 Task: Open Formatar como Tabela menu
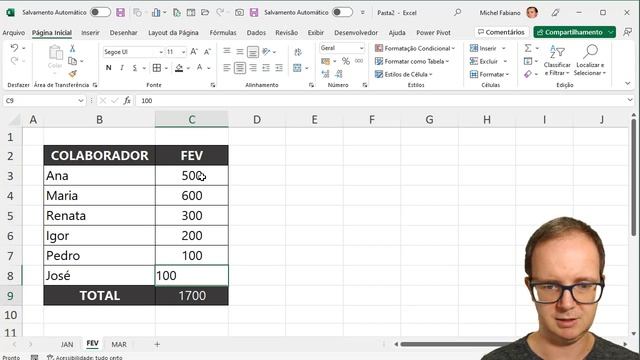click(x=412, y=61)
